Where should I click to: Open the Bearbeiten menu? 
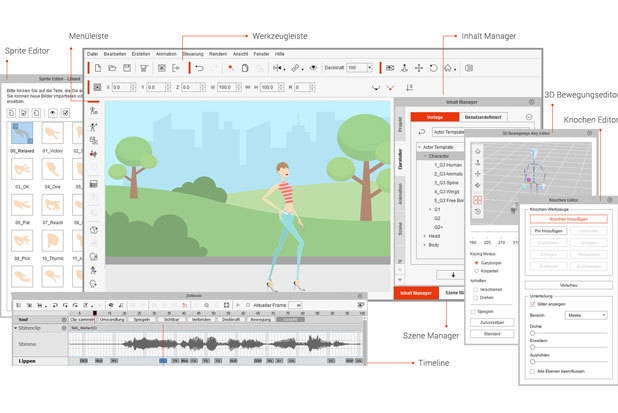click(x=115, y=54)
